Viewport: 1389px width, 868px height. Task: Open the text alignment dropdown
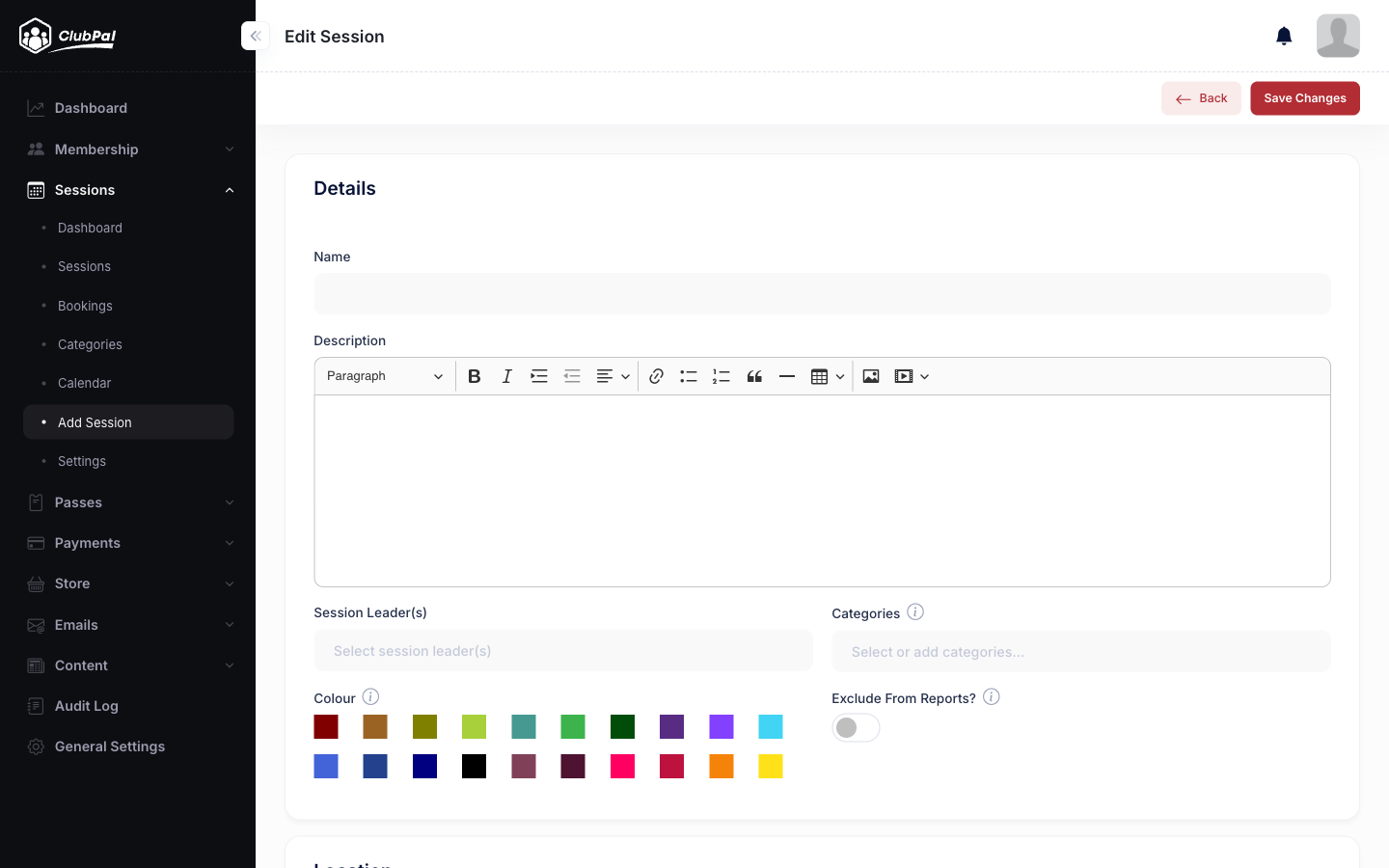click(x=613, y=376)
